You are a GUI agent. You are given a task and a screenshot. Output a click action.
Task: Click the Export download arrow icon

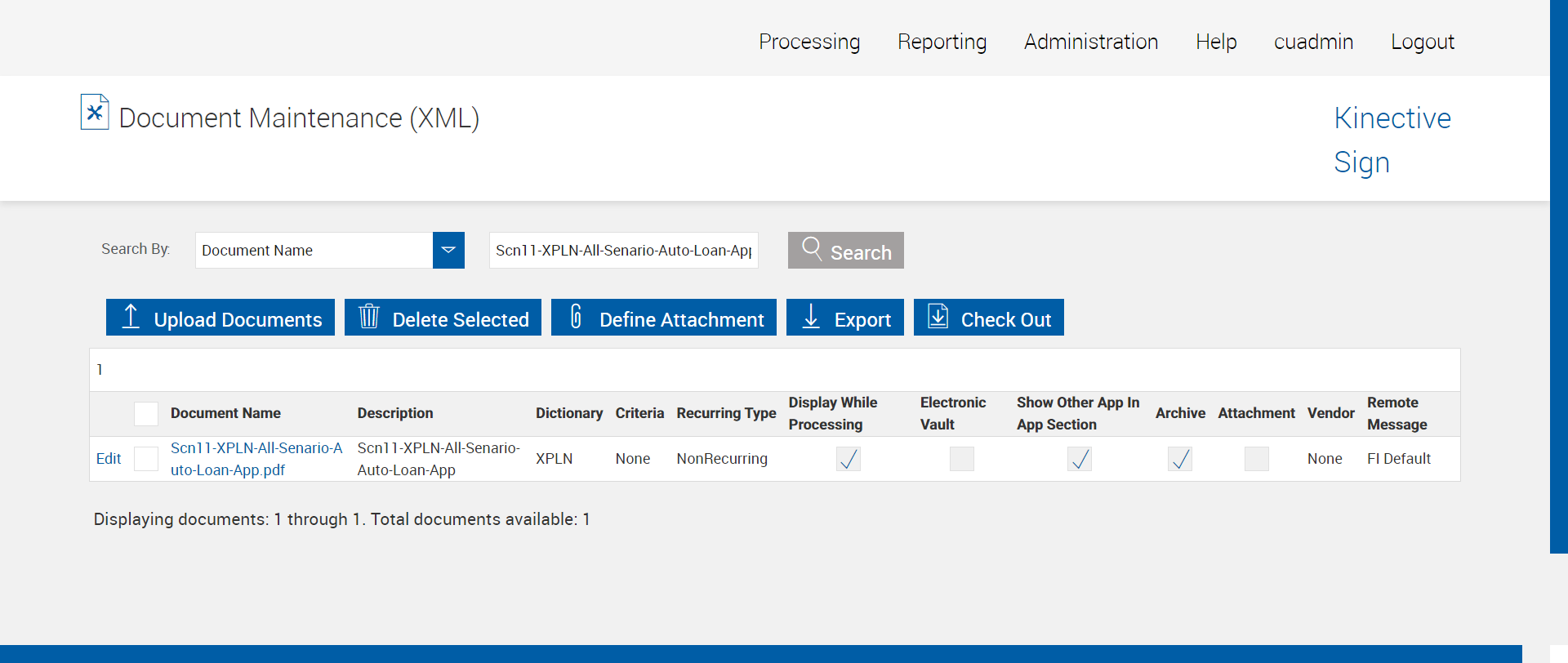pos(811,317)
